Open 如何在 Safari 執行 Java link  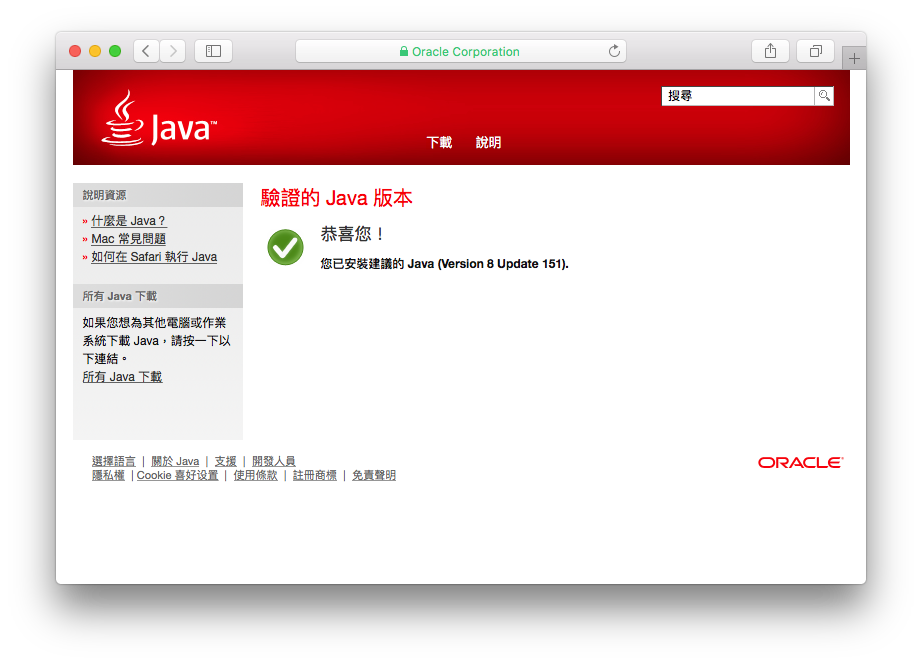pos(154,257)
